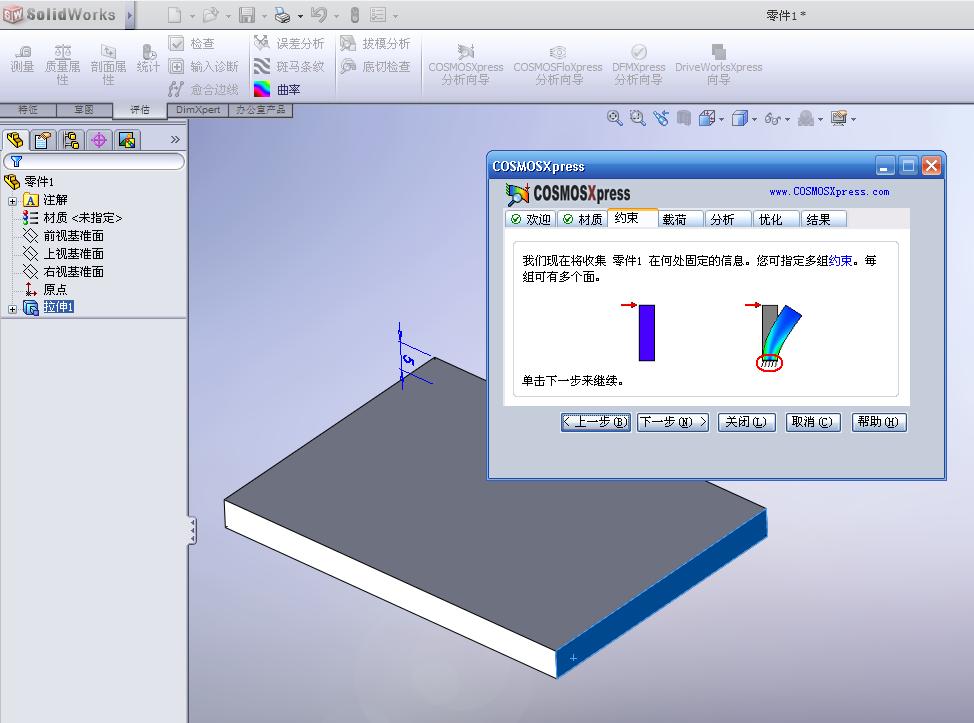Expand the 拉伸1 extrude feature node
974x723 pixels.
(x=12, y=309)
